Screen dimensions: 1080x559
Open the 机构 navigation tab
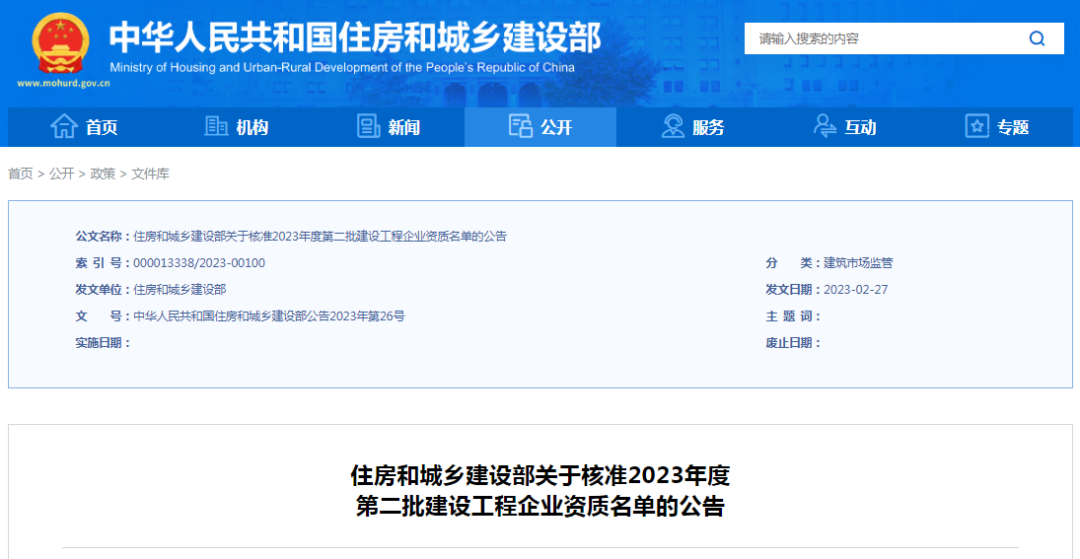236,127
